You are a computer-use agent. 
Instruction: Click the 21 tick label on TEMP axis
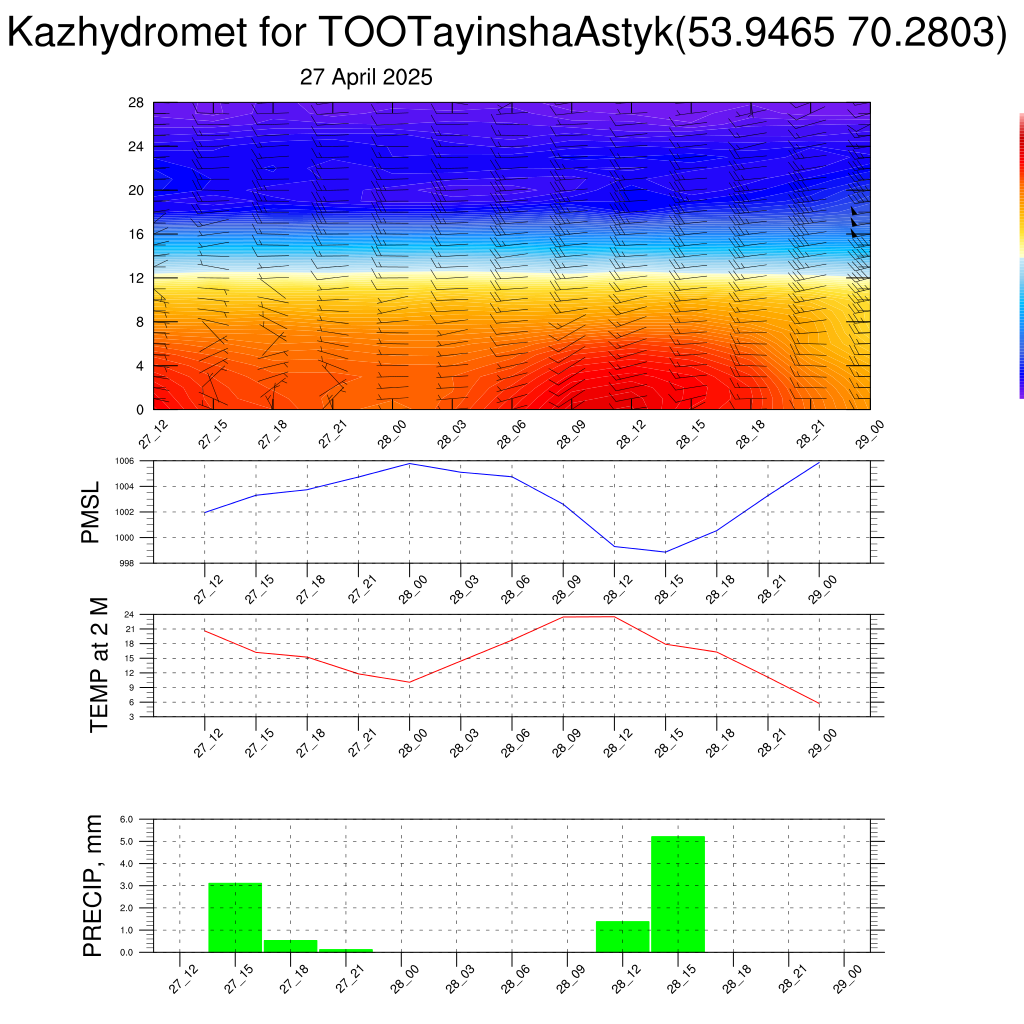[130, 629]
